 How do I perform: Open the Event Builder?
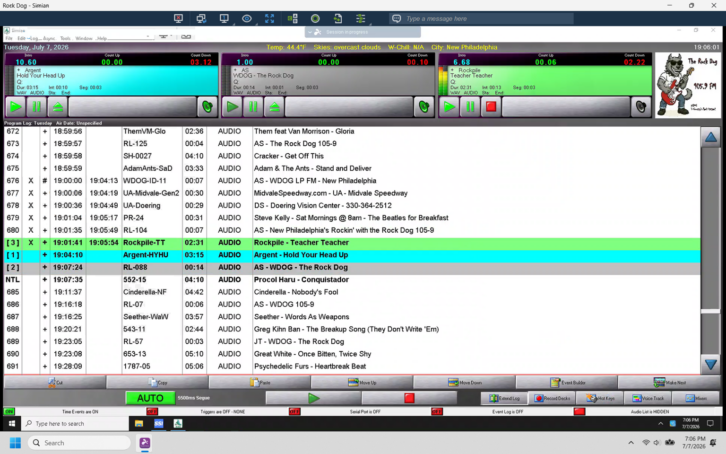pos(567,383)
